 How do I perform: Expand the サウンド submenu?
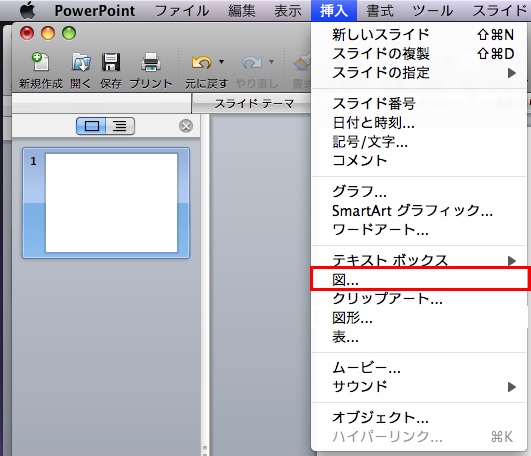click(x=419, y=387)
